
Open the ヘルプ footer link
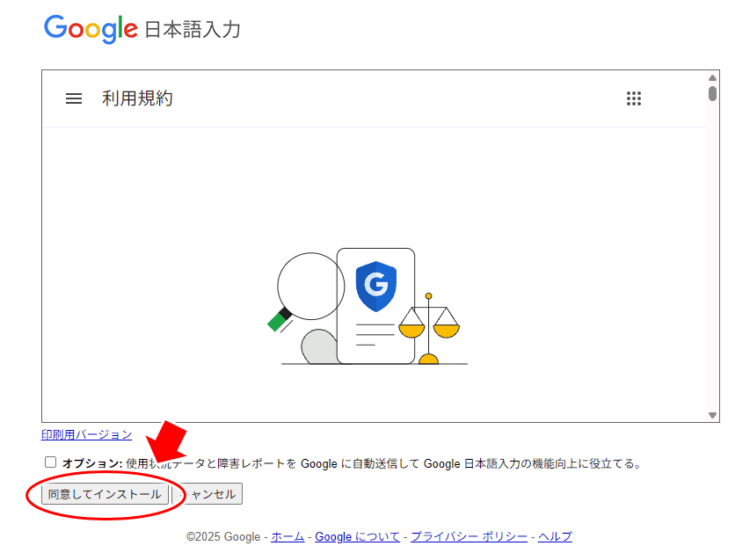555,537
